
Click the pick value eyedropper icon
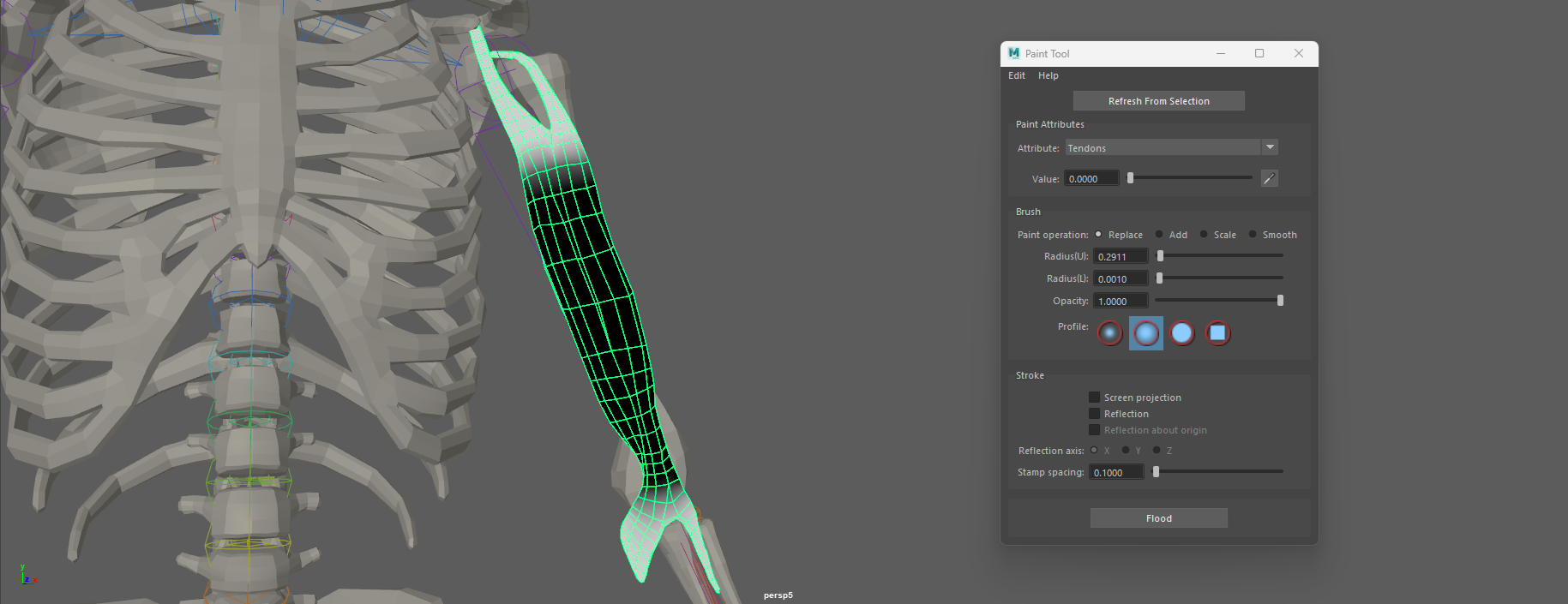(x=1269, y=178)
